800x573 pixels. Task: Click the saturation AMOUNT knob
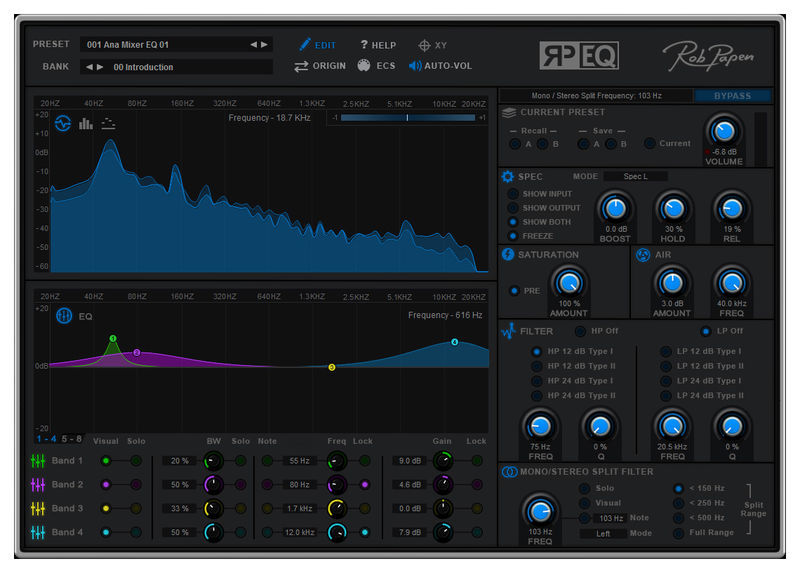tap(568, 283)
